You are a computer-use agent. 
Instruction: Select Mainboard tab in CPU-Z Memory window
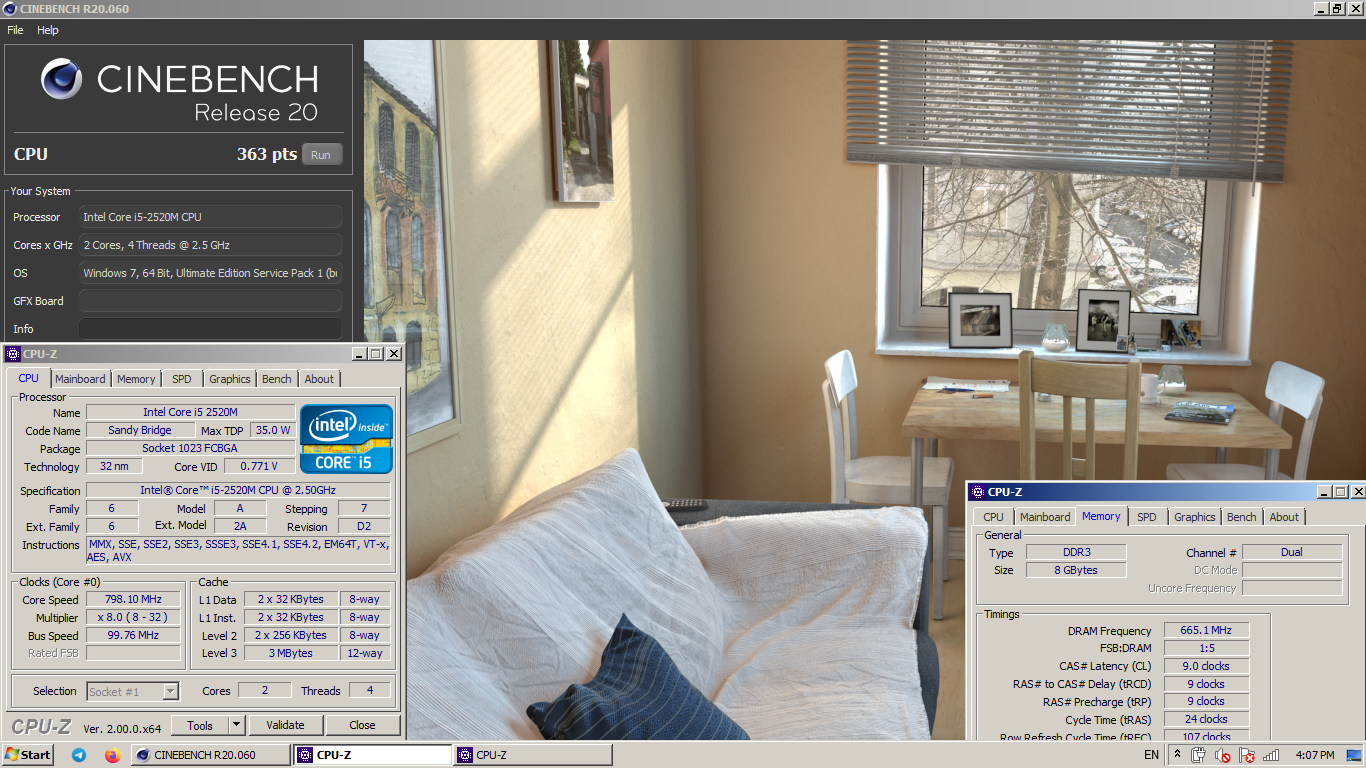1045,517
